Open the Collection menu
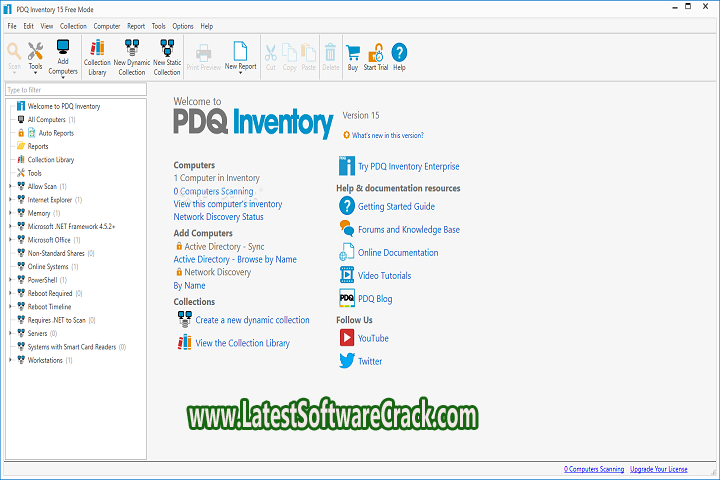The image size is (720, 480). click(x=73, y=26)
